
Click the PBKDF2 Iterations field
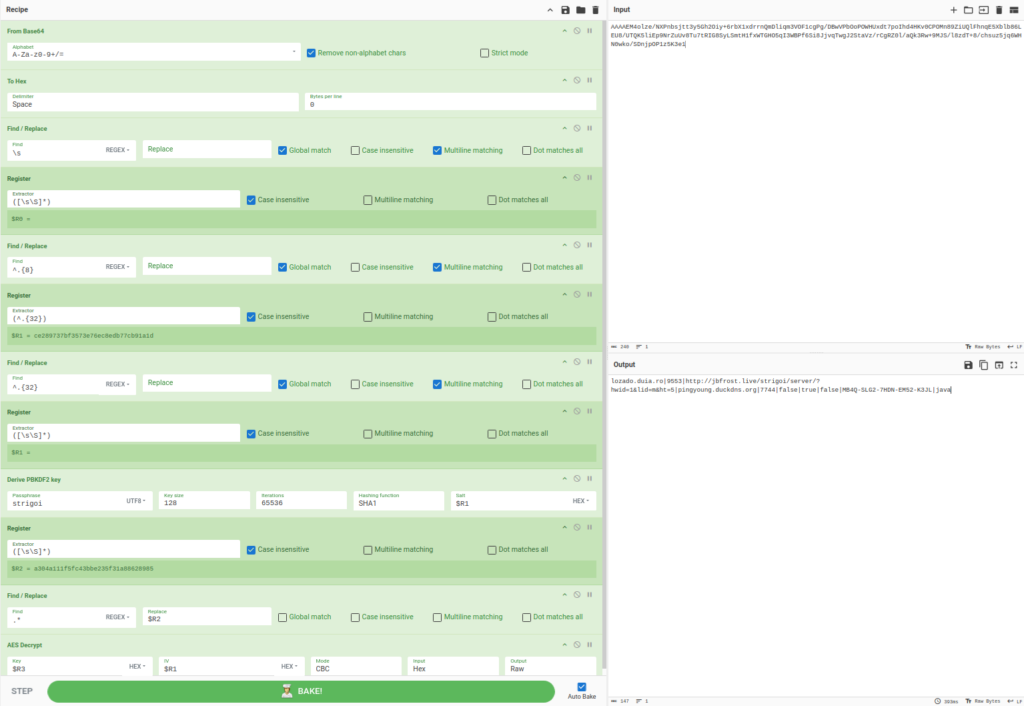pyautogui.click(x=301, y=501)
